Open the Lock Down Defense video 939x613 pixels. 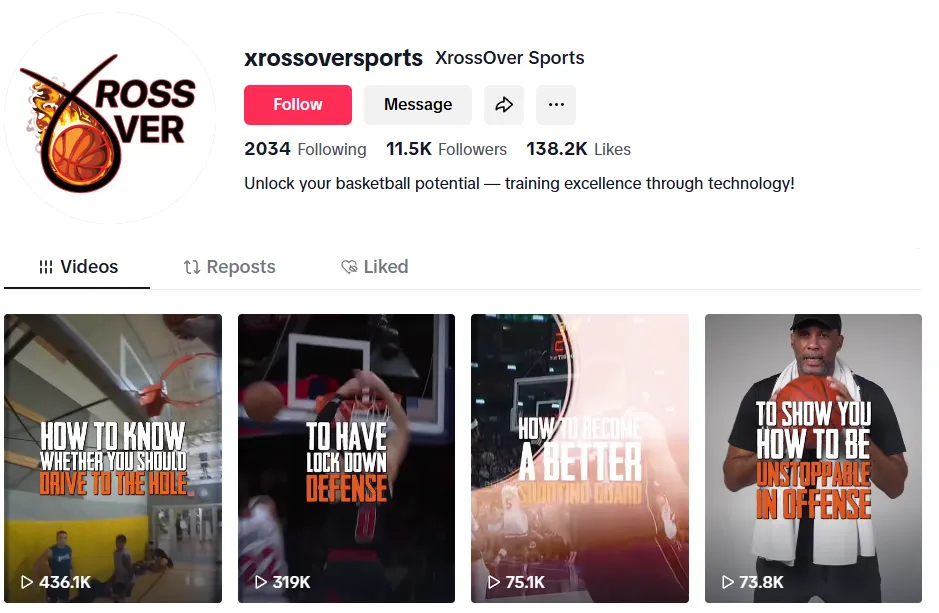(x=346, y=459)
